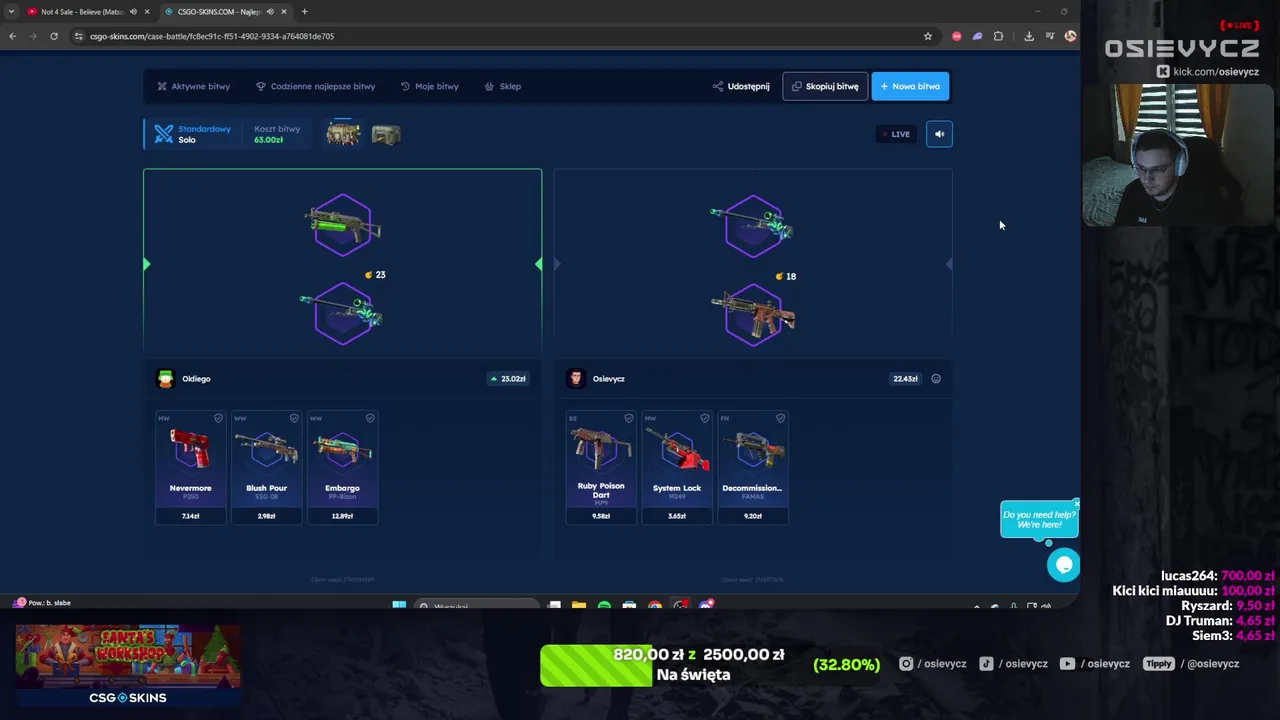Open Codzienne najlepsze bitwy section
Viewport: 1280px width, 720px height.
(x=316, y=86)
